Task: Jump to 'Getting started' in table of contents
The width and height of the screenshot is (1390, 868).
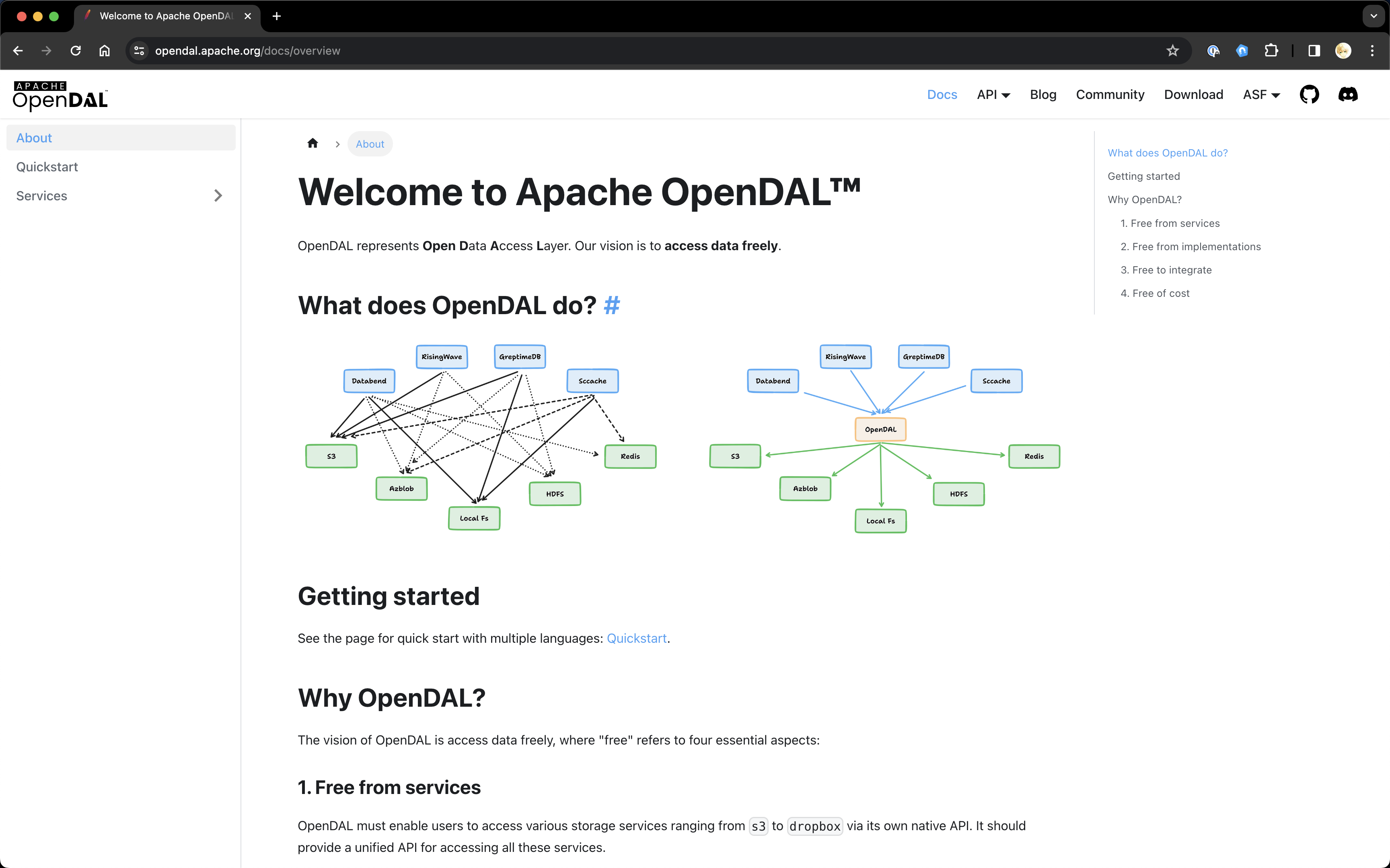Action: 1143,176
